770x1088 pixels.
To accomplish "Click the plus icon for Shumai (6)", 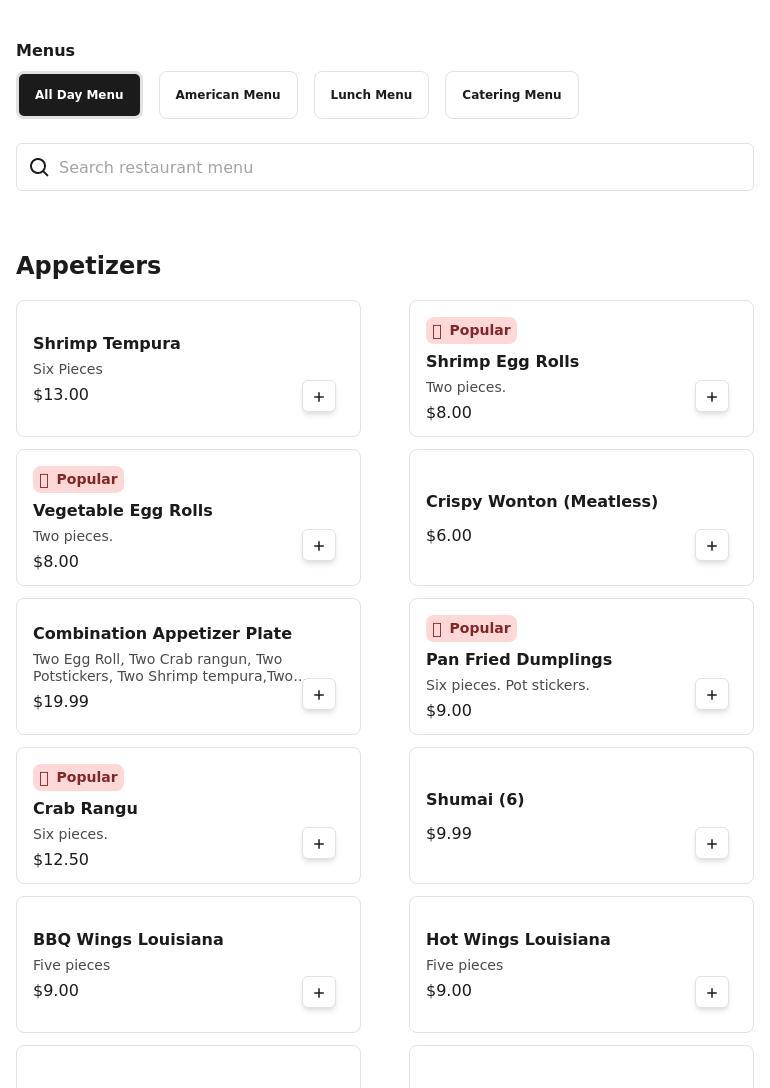I will 712,844.
